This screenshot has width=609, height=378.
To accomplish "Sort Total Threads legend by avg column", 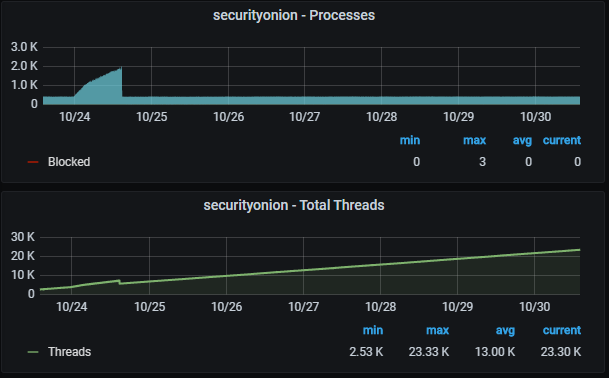I will pos(505,330).
